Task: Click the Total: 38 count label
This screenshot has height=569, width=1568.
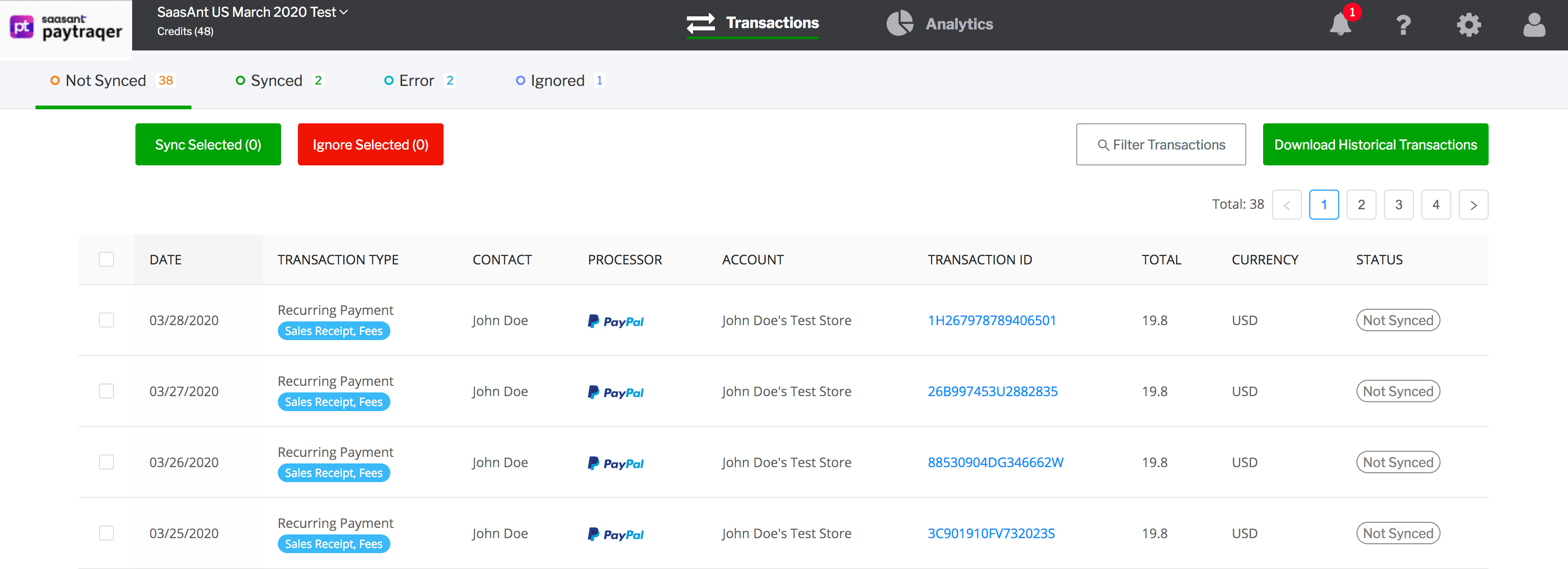Action: [x=1237, y=204]
